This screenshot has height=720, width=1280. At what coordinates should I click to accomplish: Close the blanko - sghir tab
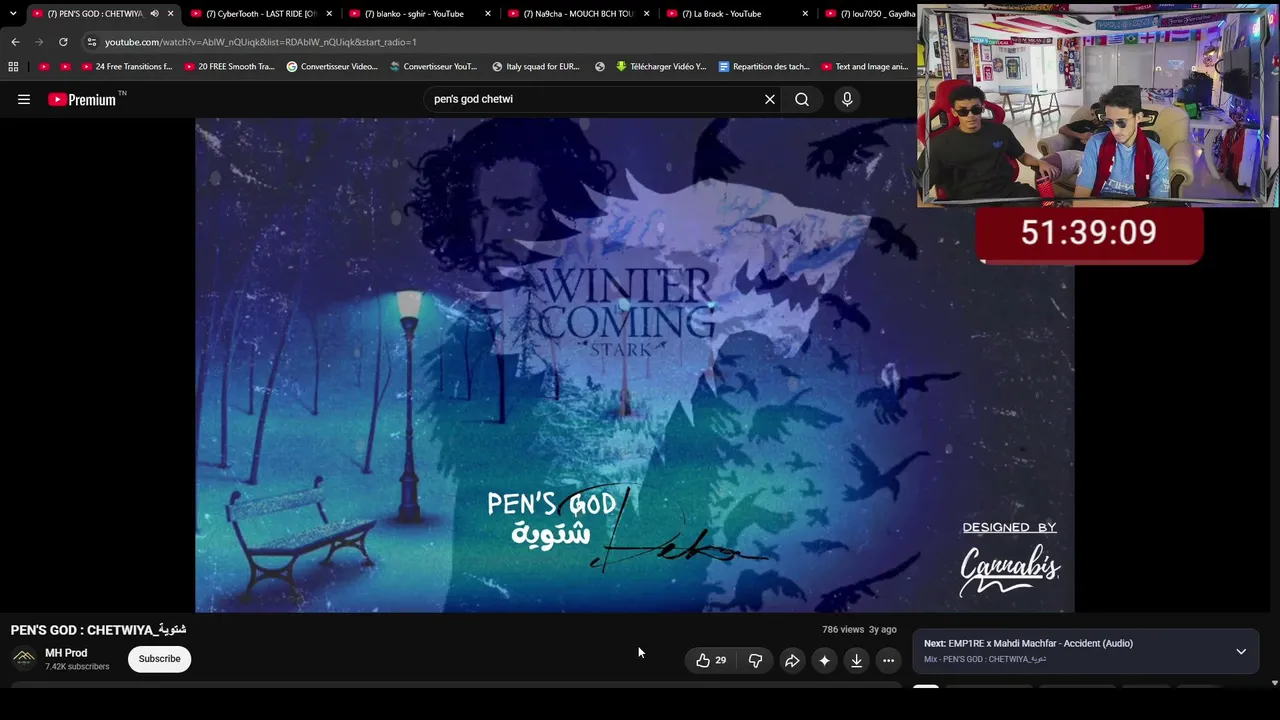488,14
